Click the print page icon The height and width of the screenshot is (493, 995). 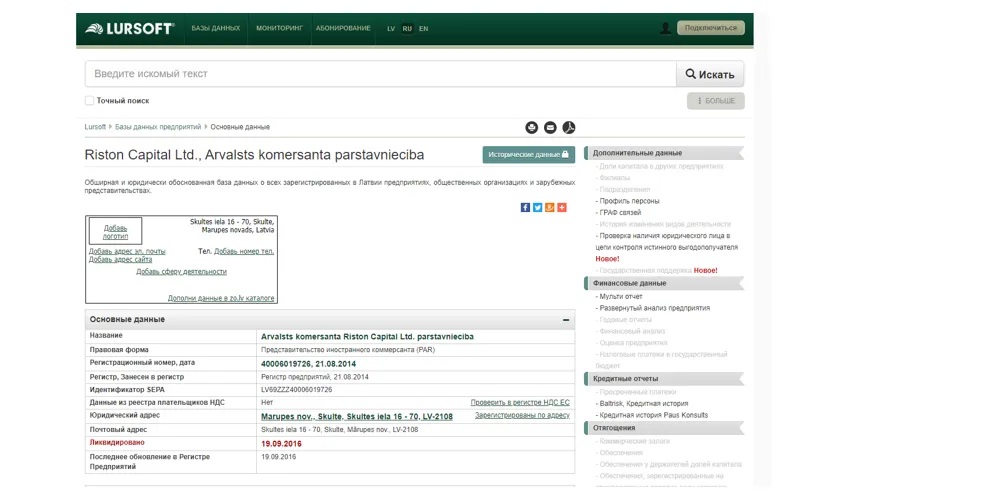pyautogui.click(x=531, y=127)
